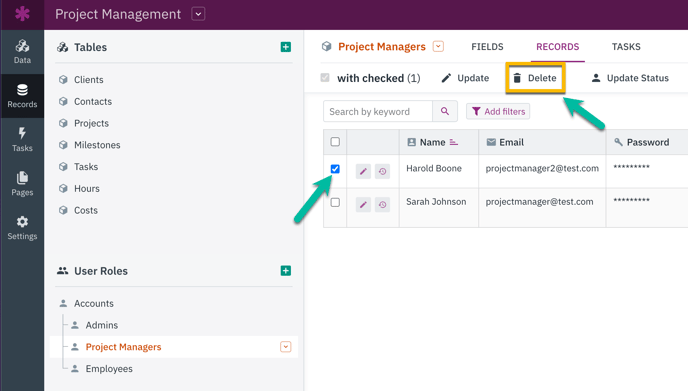Click the cube icon next to Clients
Screen dimensions: 688x391
tap(64, 79)
